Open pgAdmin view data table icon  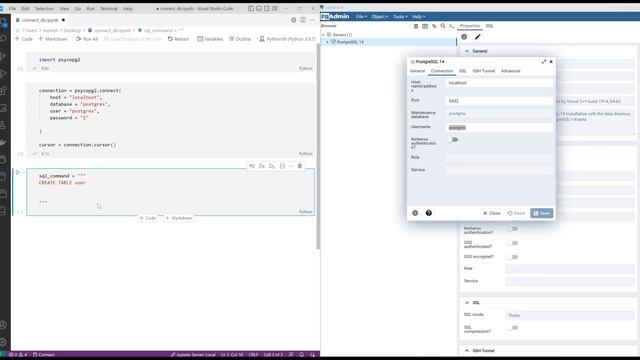[x=425, y=26]
